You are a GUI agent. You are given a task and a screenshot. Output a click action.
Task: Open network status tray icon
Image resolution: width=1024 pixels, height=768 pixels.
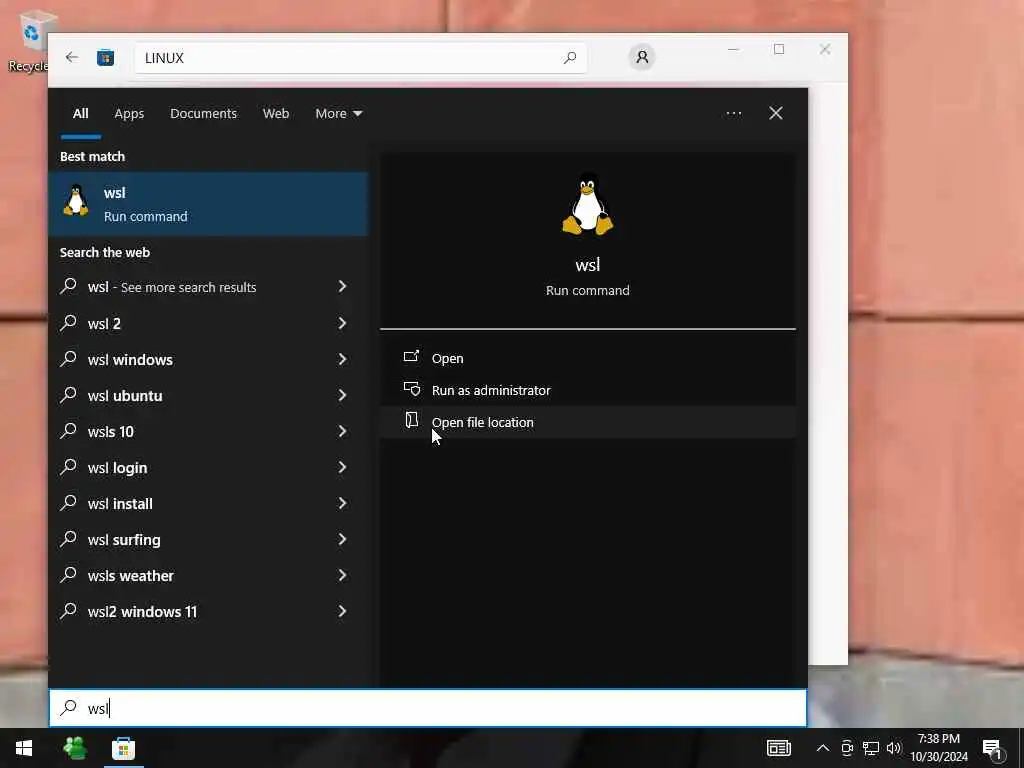coord(871,748)
